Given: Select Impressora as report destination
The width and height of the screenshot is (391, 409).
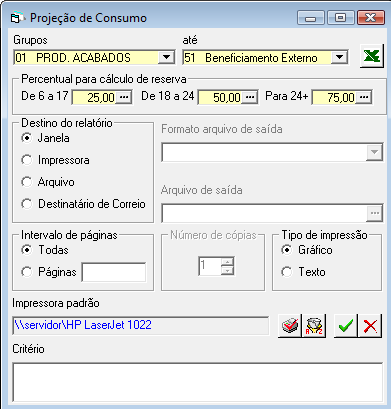Looking at the screenshot, I should pyautogui.click(x=27, y=160).
